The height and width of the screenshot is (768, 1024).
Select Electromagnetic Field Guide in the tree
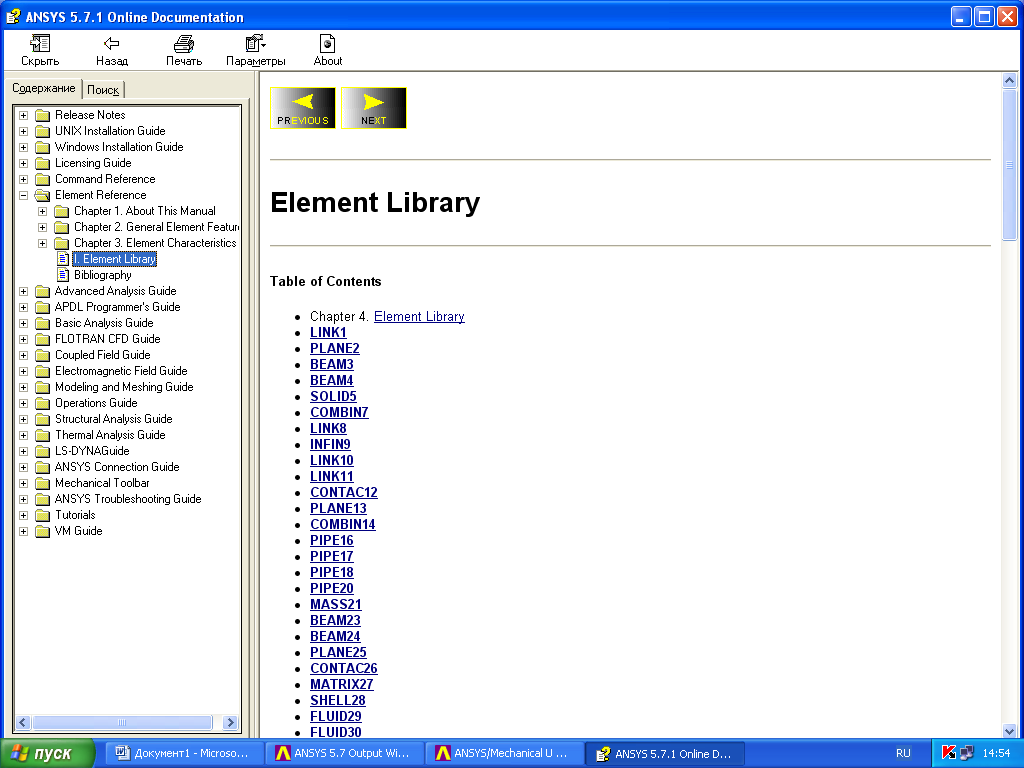121,371
